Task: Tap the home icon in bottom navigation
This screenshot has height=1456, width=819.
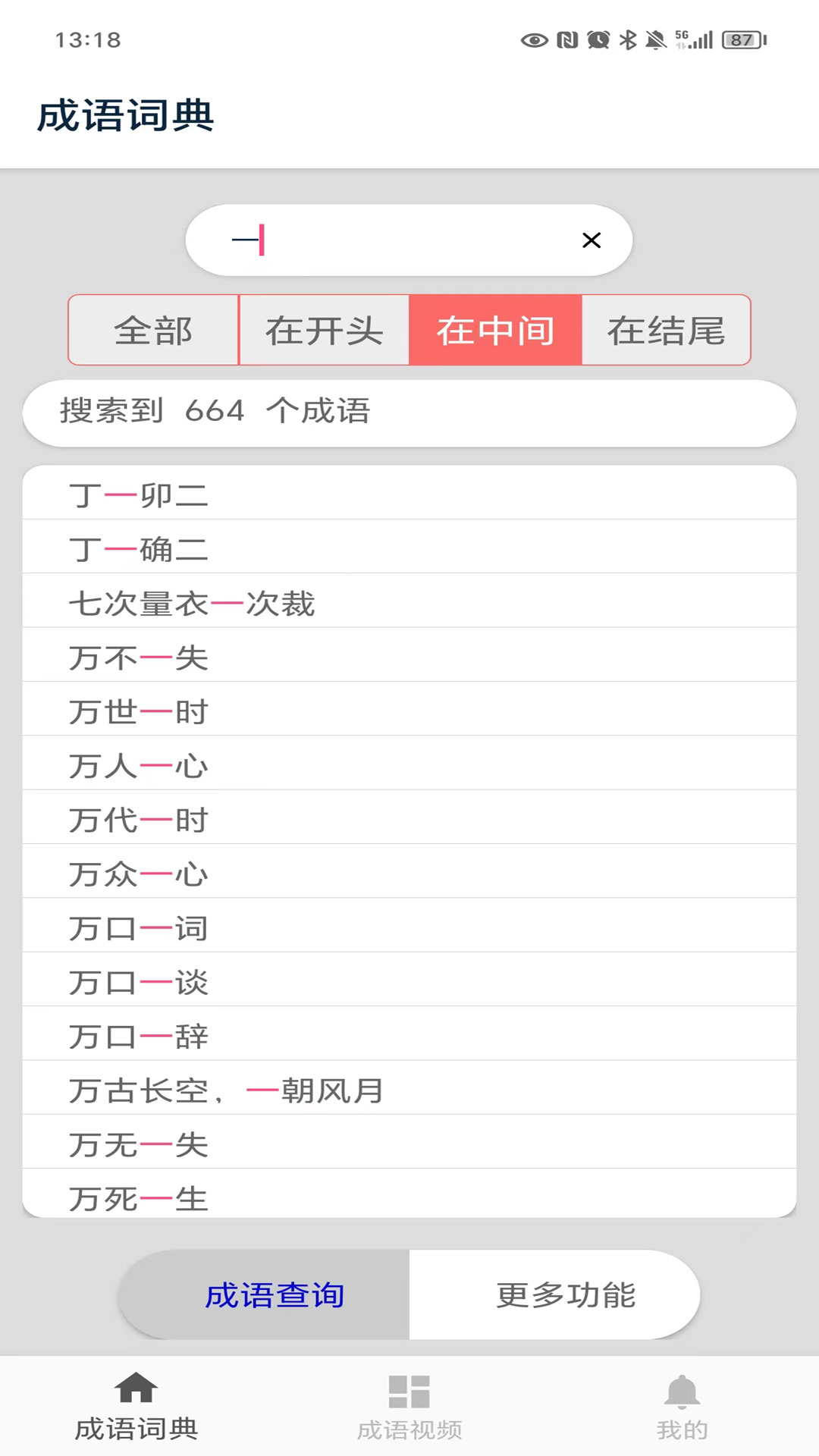Action: pyautogui.click(x=136, y=1389)
